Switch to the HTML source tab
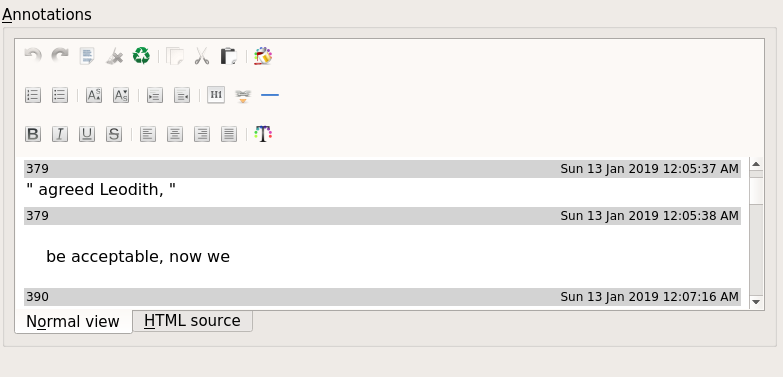 click(x=192, y=321)
